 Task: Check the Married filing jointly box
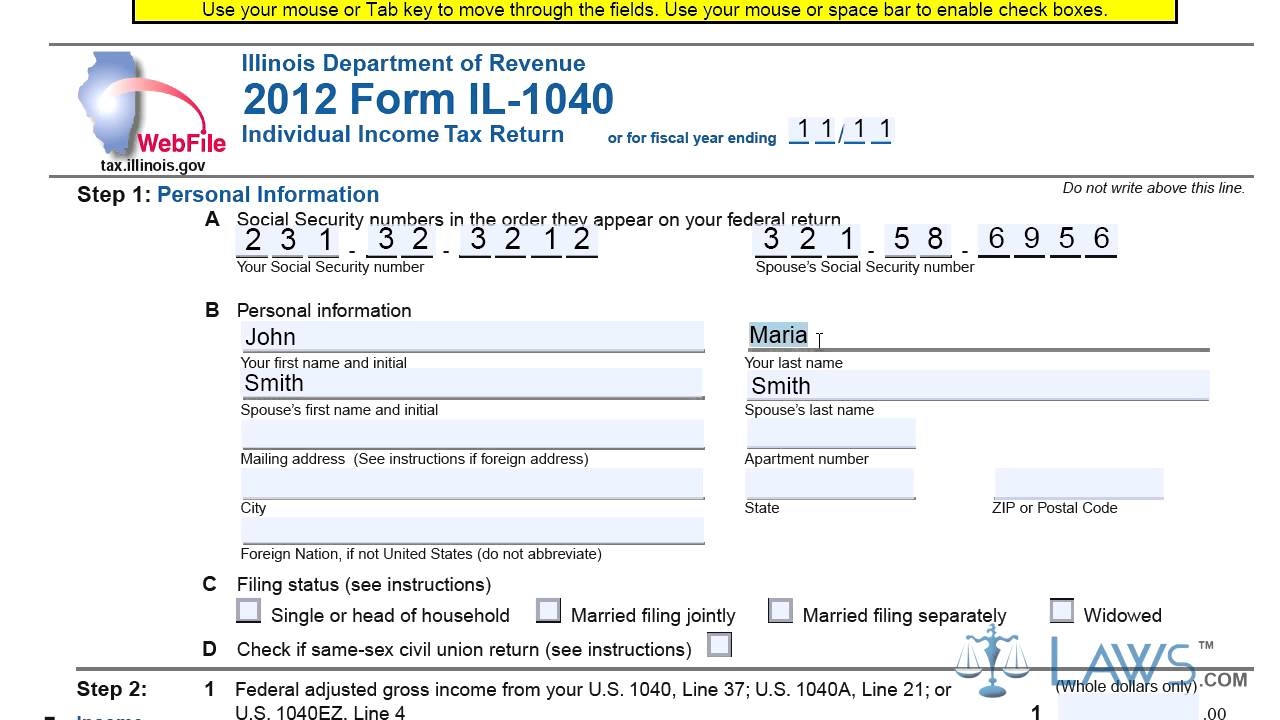[548, 610]
